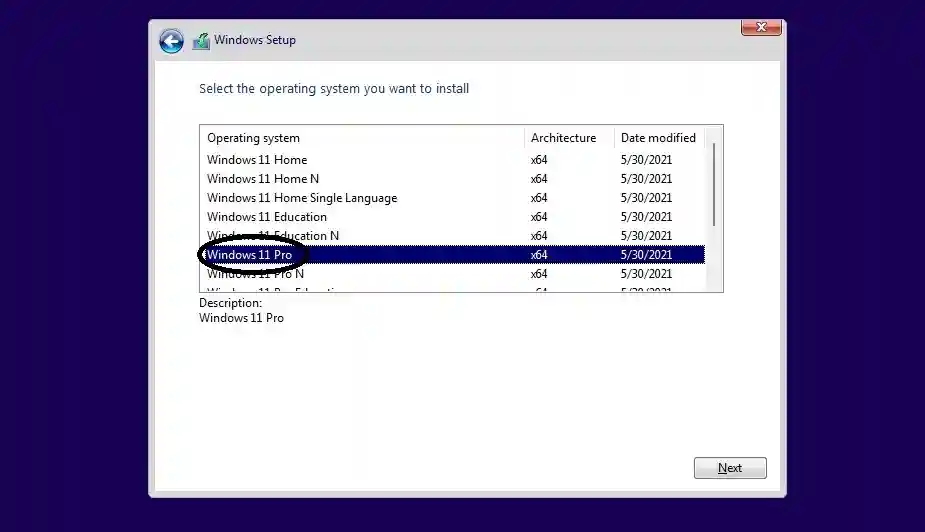Go back using the blue arrow button

click(x=171, y=41)
